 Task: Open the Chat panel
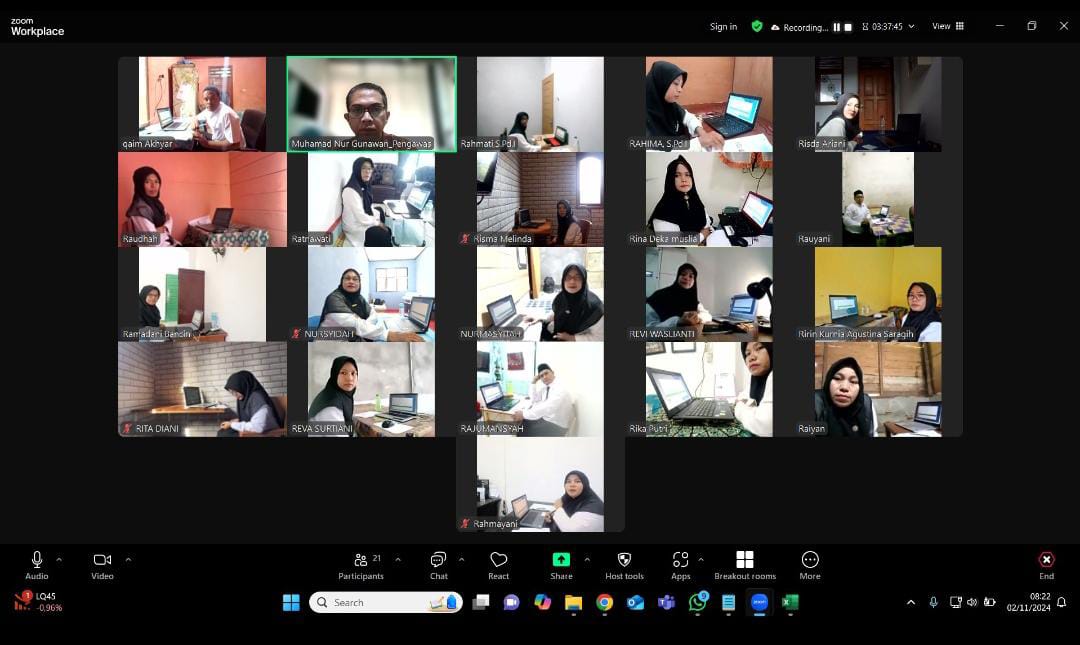coord(438,565)
